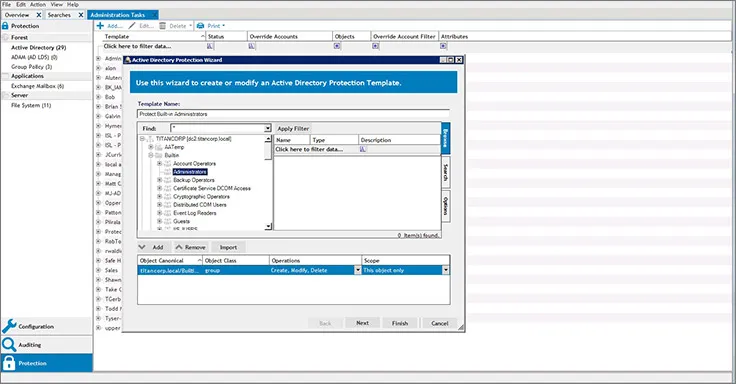Image resolution: width=736 pixels, height=384 pixels.
Task: Switch to the vertical Options tab in wizard
Action: (x=446, y=207)
